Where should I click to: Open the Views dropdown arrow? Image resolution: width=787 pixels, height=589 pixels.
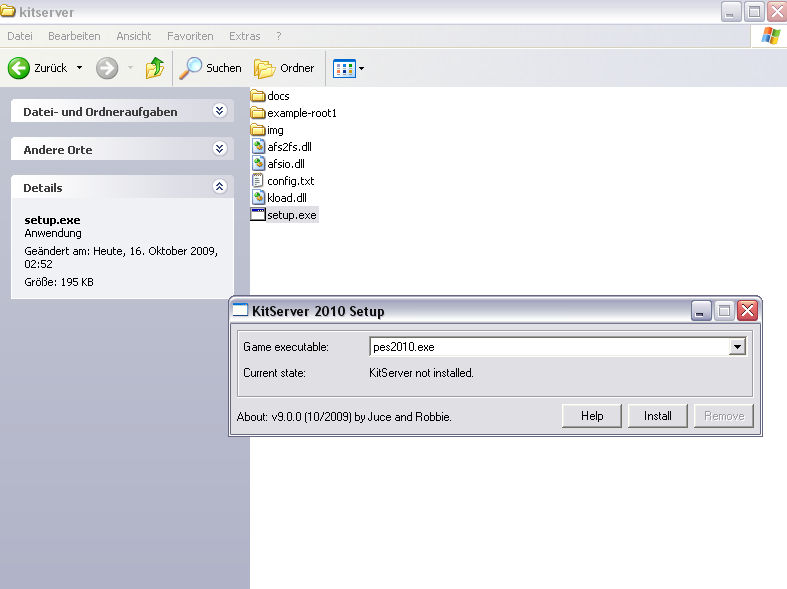click(361, 68)
